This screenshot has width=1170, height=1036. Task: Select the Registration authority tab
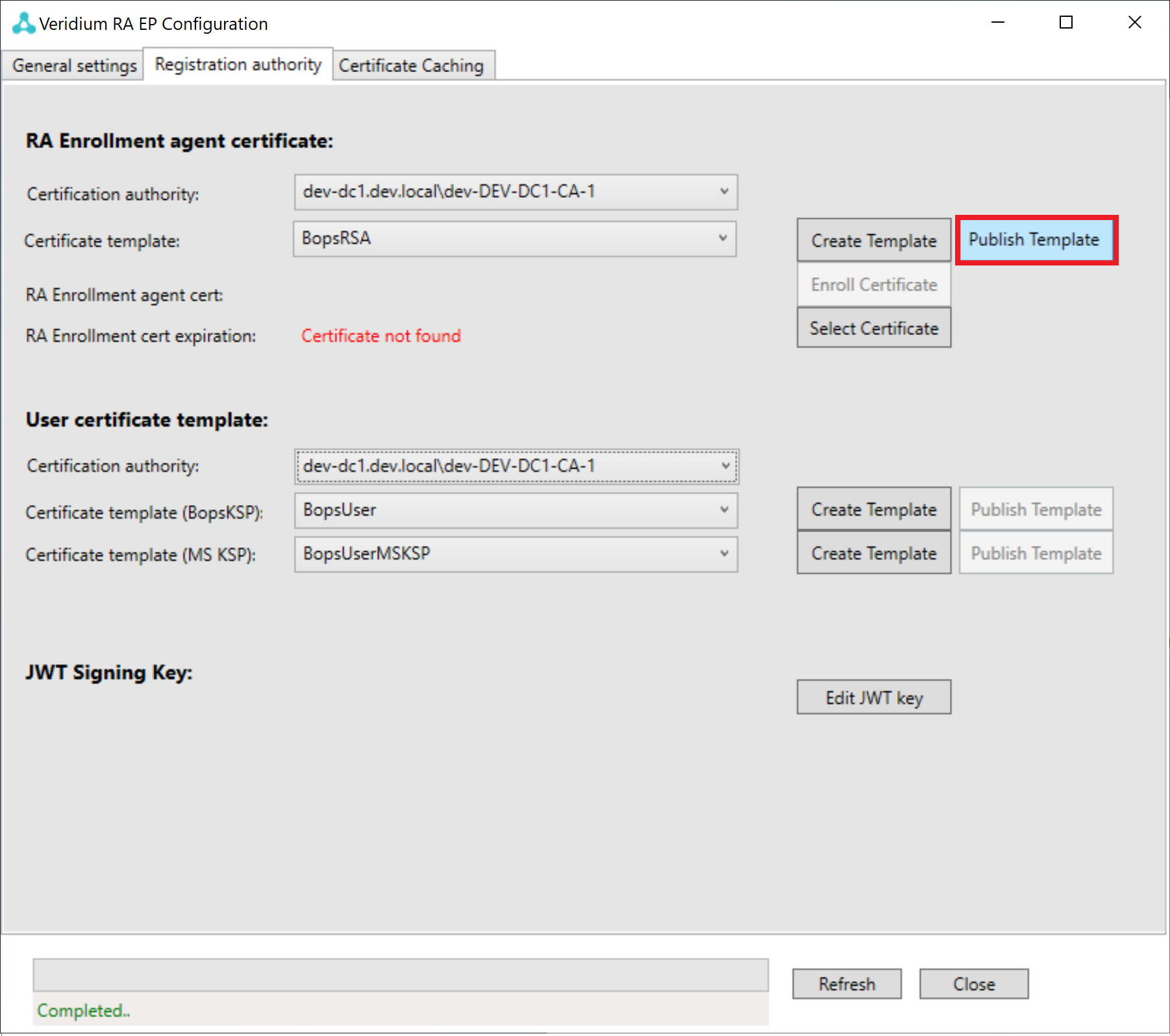[238, 64]
